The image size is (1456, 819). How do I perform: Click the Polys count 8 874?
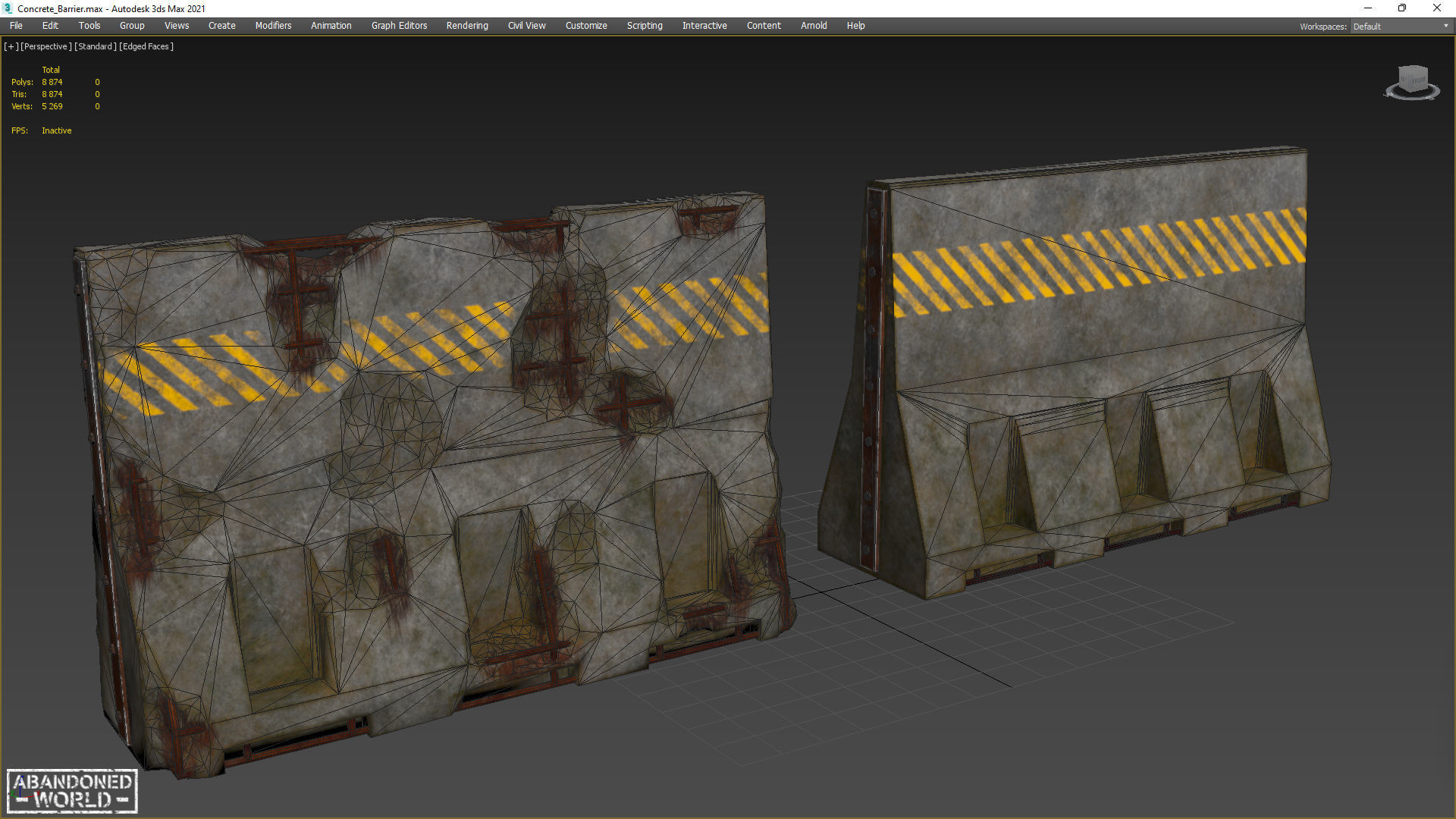[52, 82]
